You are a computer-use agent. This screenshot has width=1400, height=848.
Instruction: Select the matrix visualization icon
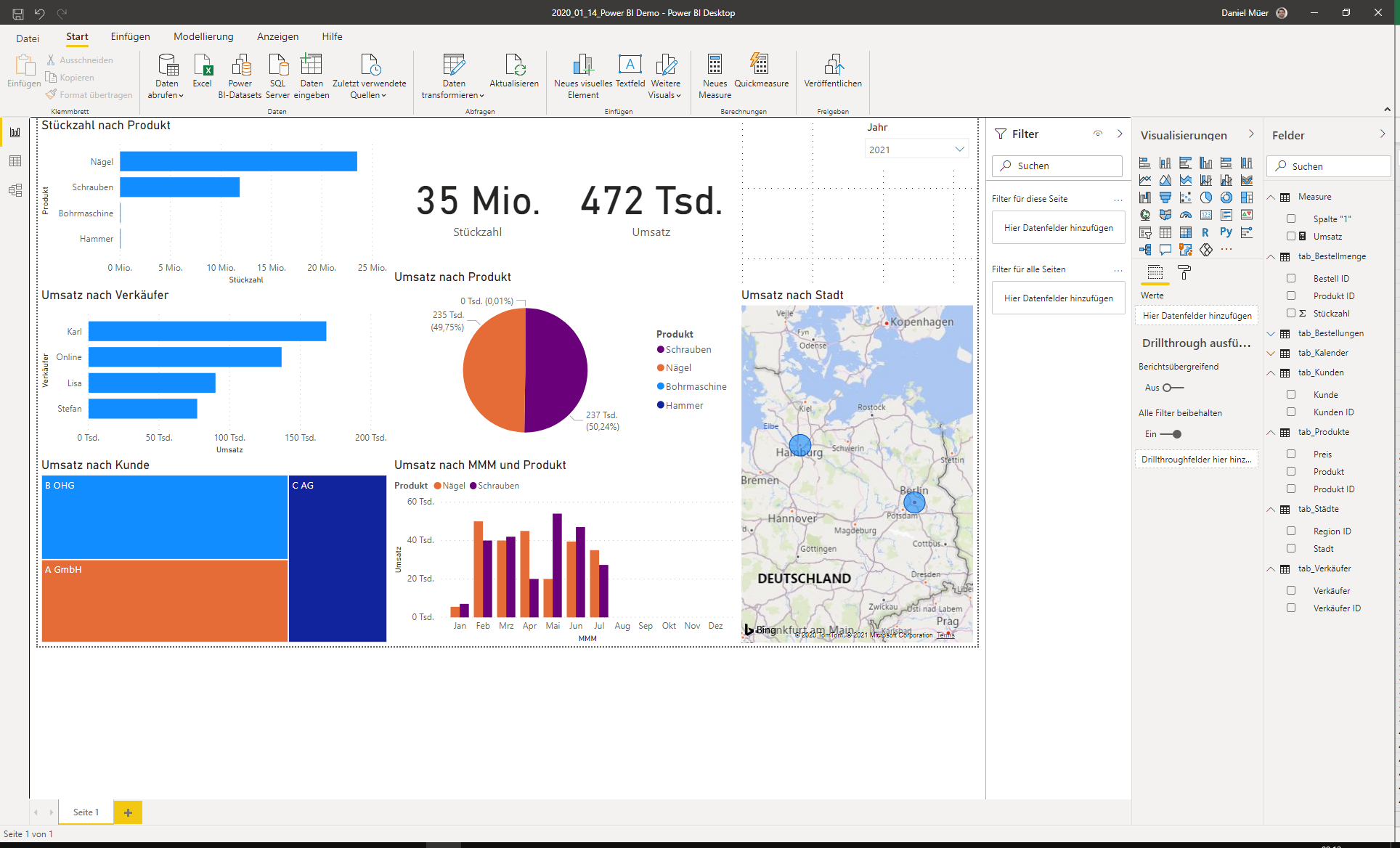coord(1186,232)
